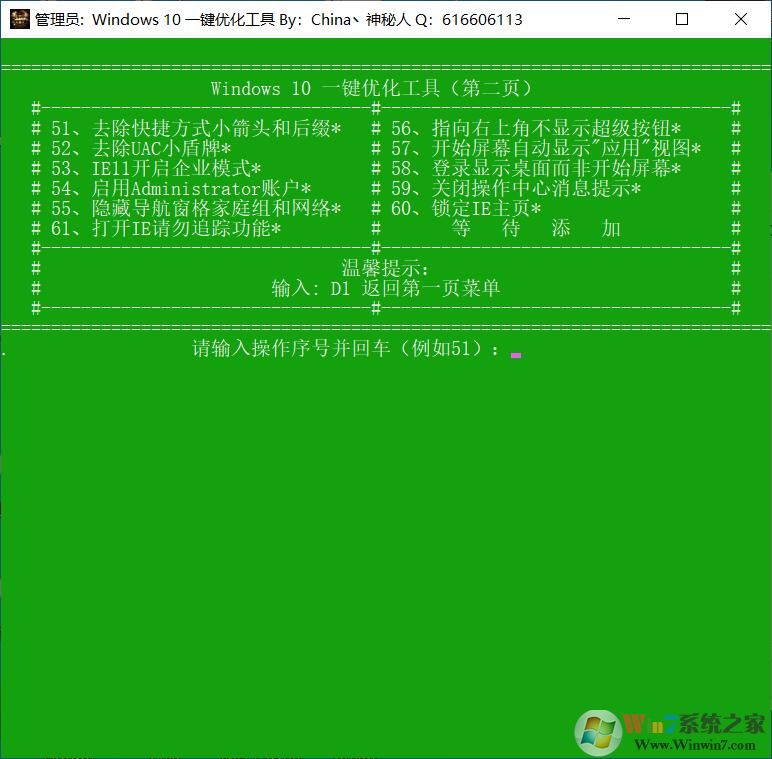Click option 52、去除UAC小盾牌
This screenshot has width=772, height=759.
[x=141, y=149]
